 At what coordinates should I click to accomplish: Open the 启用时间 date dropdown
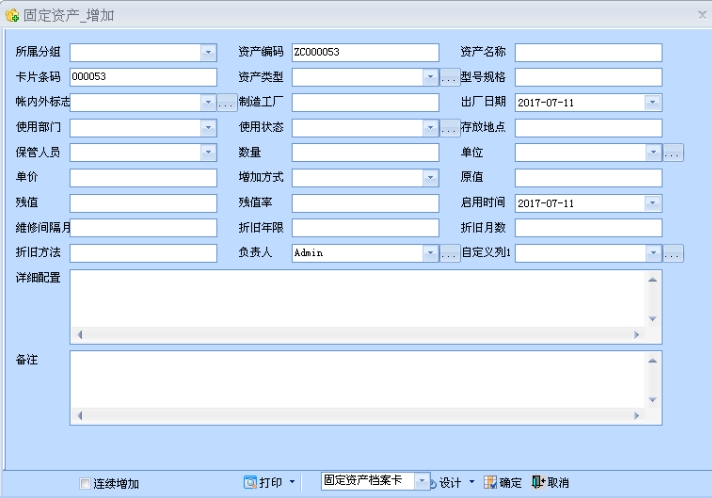point(653,203)
